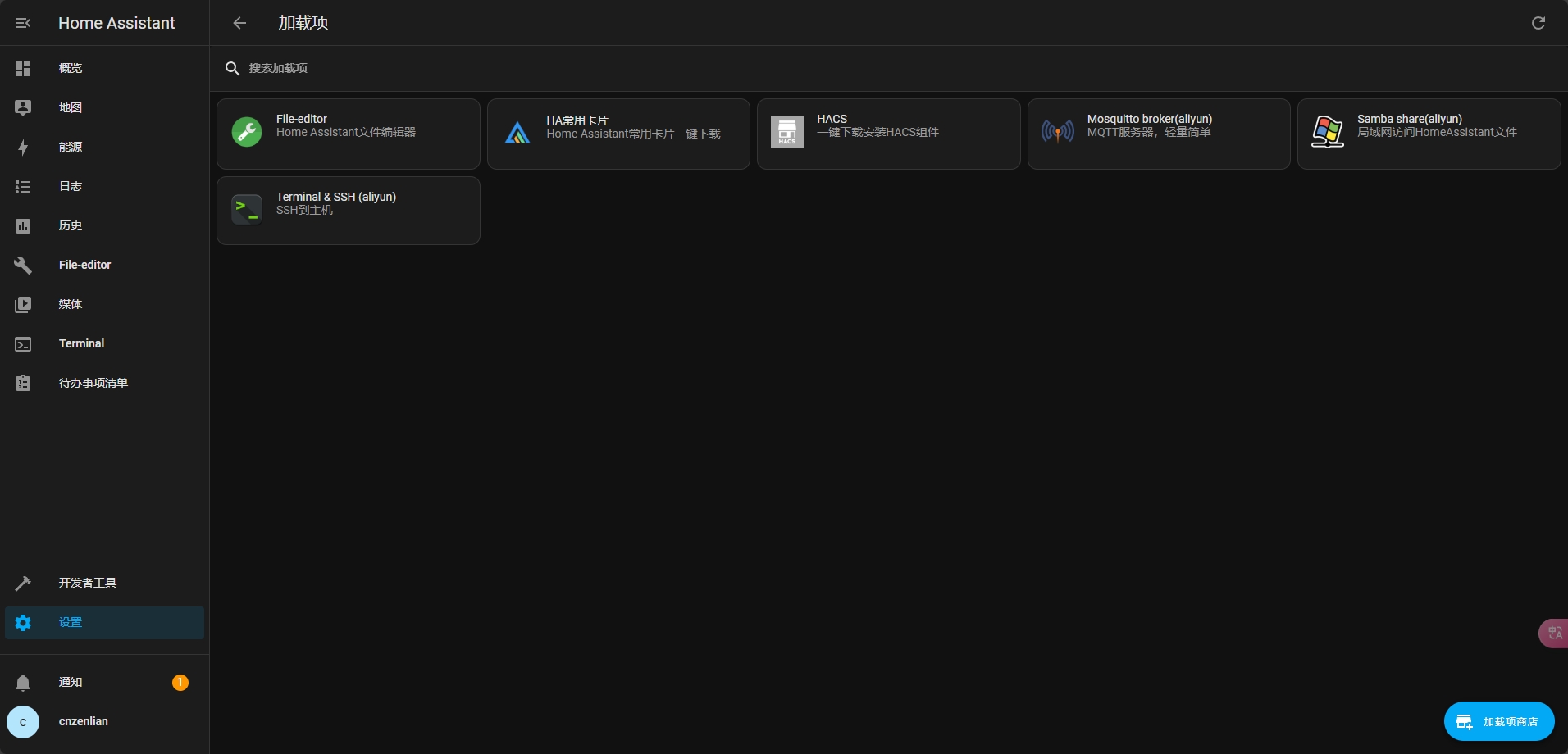The height and width of the screenshot is (754, 1568).
Task: Open the 地图 map menu item
Action: click(x=104, y=107)
